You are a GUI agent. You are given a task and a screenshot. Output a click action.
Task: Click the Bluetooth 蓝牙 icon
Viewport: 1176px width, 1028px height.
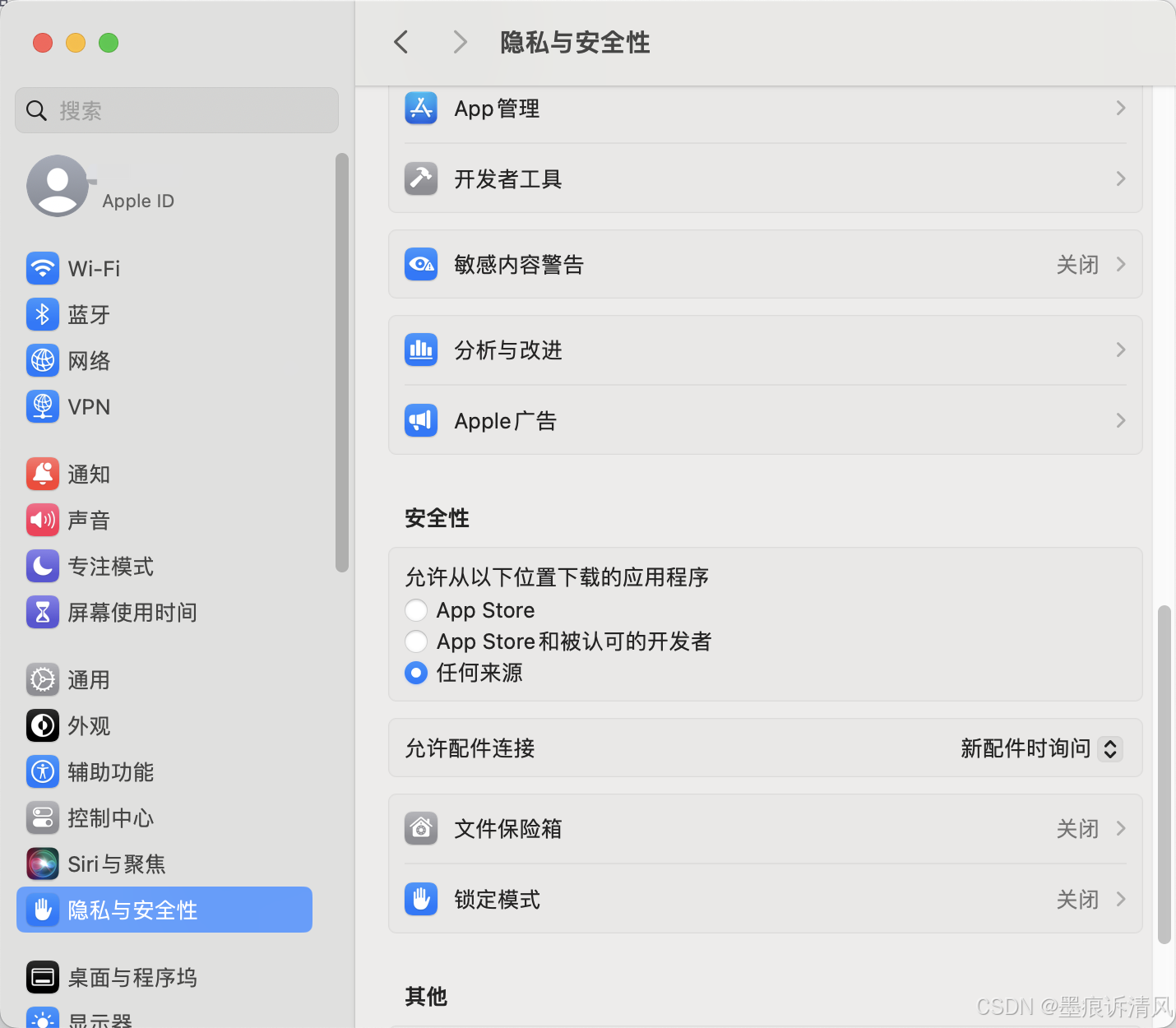tap(43, 314)
